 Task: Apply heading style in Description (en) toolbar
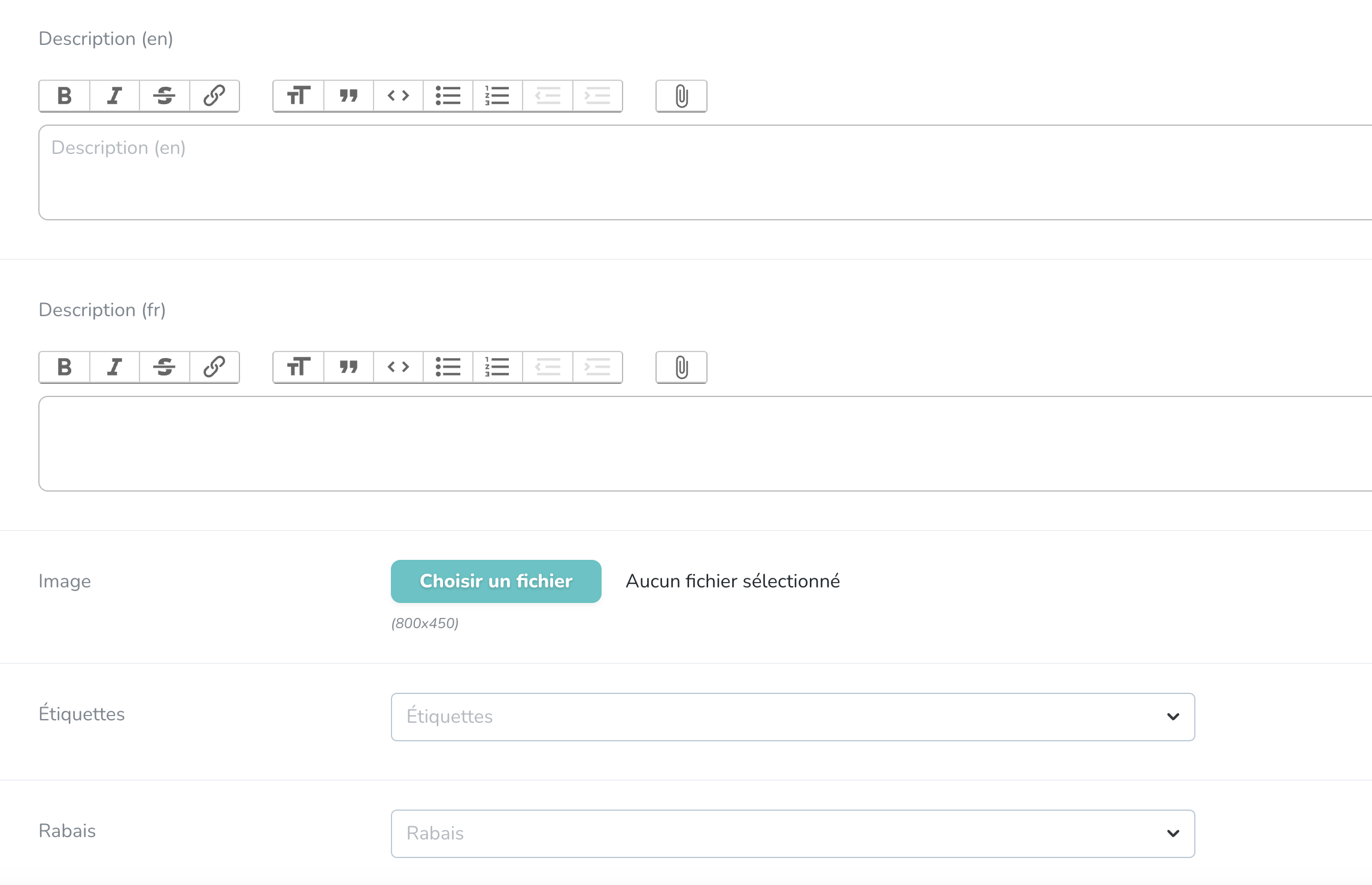298,96
